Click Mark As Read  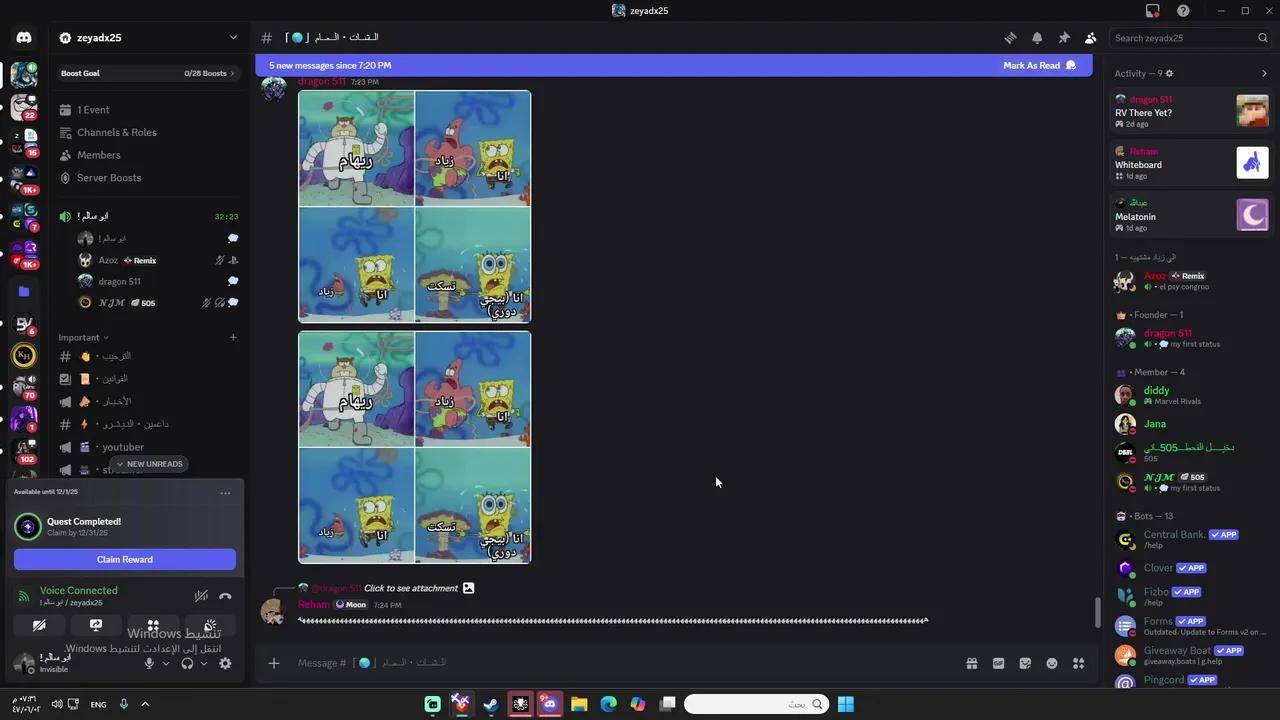tap(1039, 66)
